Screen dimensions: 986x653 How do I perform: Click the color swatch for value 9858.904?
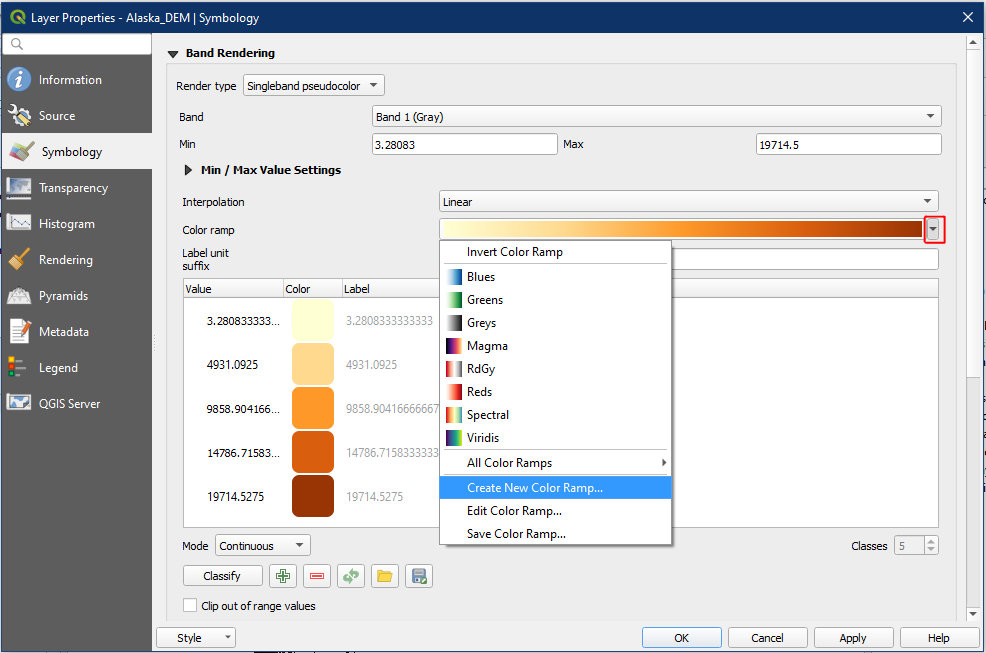312,409
